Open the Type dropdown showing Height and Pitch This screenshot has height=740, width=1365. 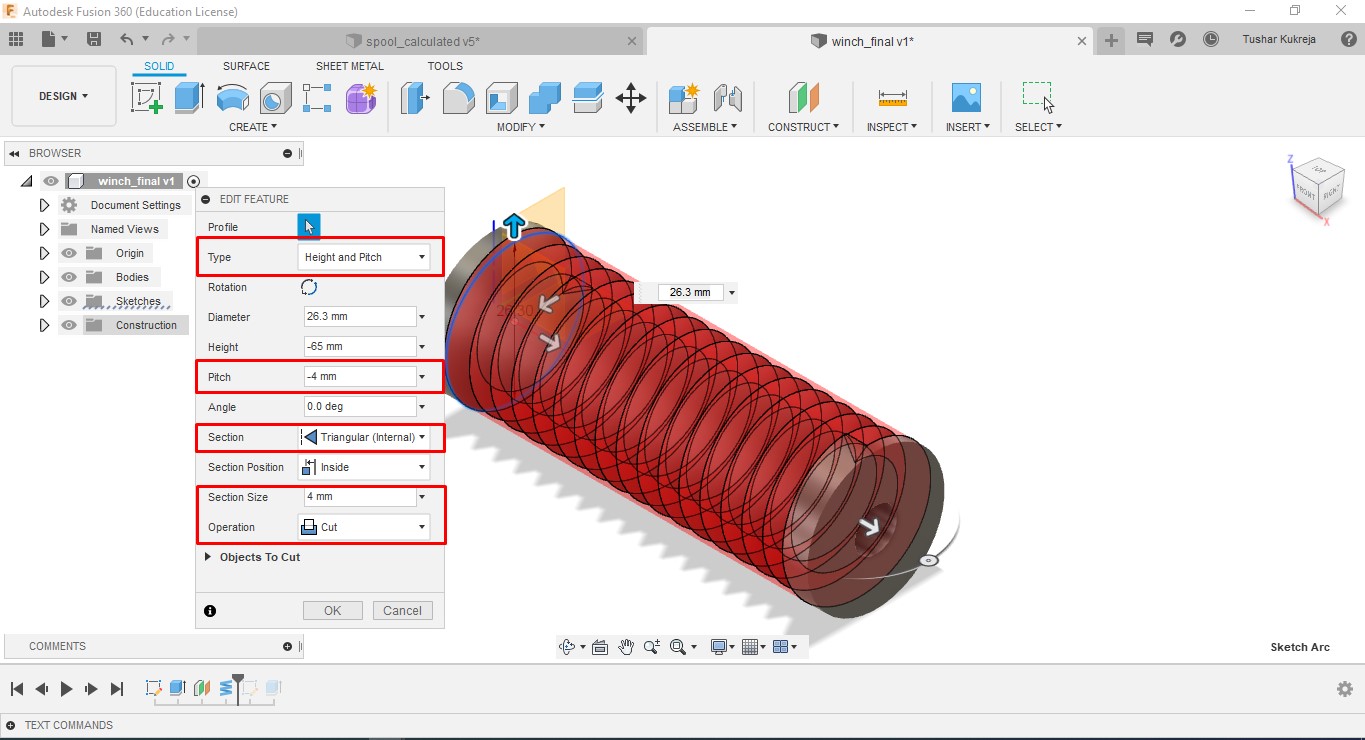click(x=364, y=257)
